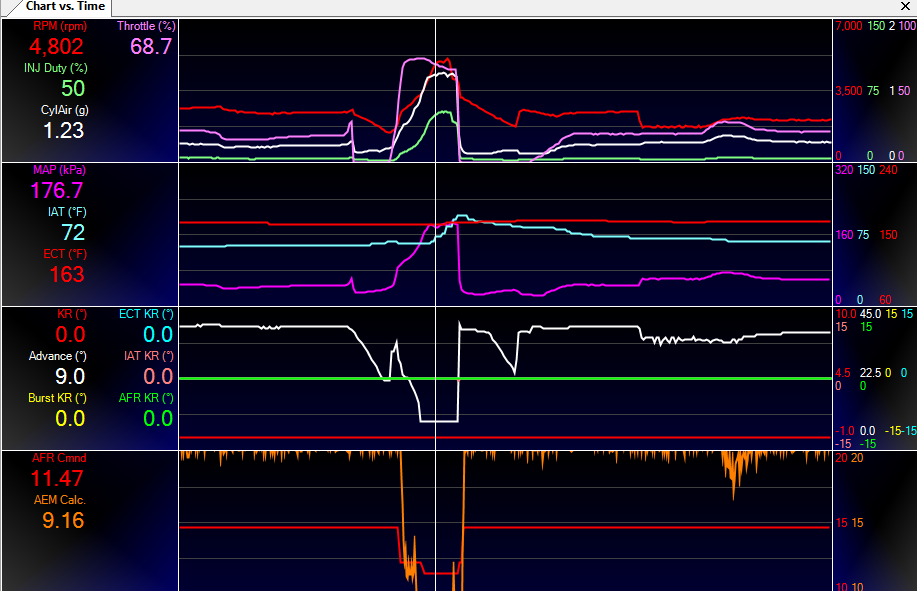Click the ECT KR (°) channel label
Image resolution: width=917 pixels, height=591 pixels.
click(x=146, y=314)
